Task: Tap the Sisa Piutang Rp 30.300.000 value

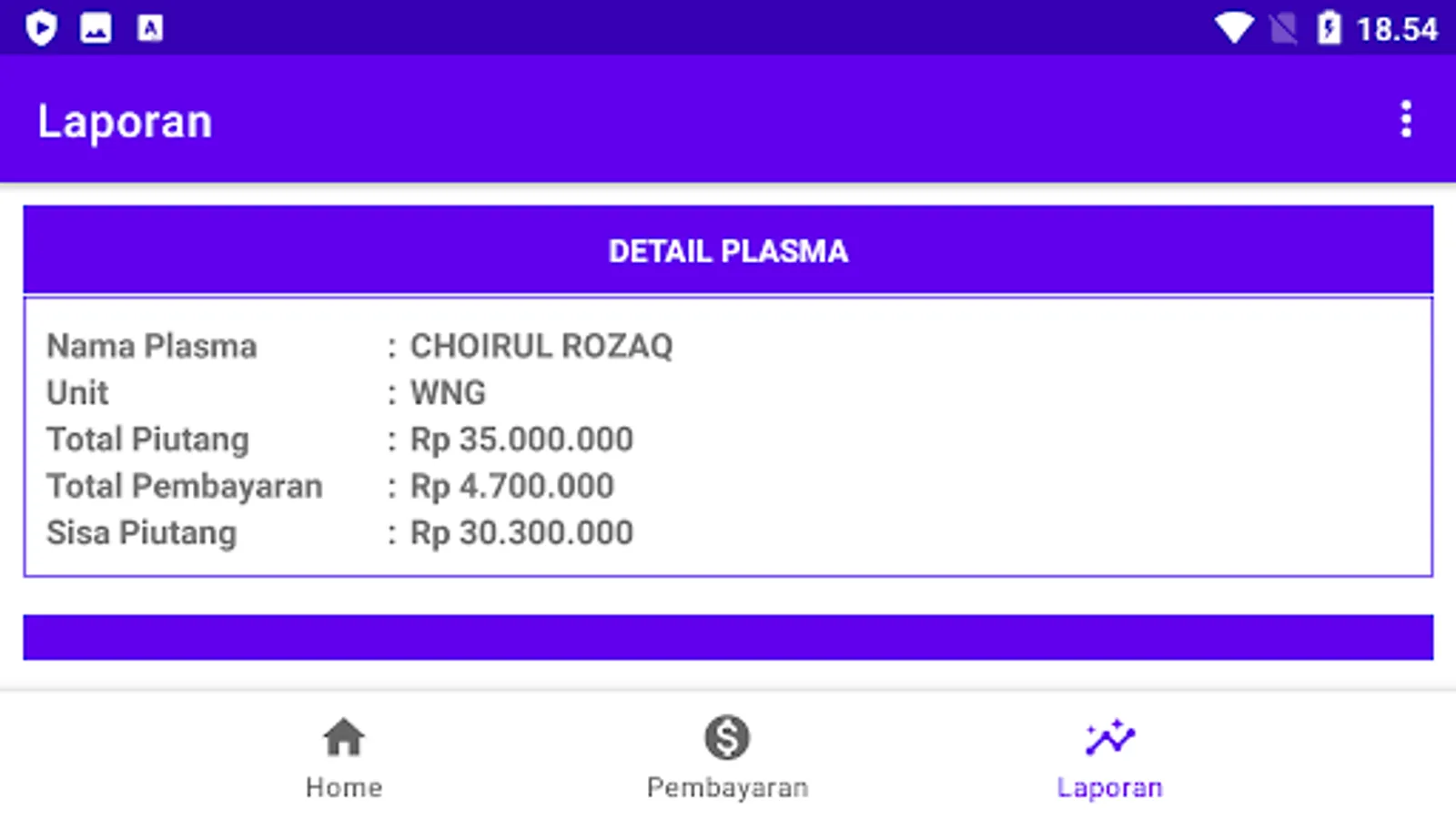Action: (x=521, y=533)
